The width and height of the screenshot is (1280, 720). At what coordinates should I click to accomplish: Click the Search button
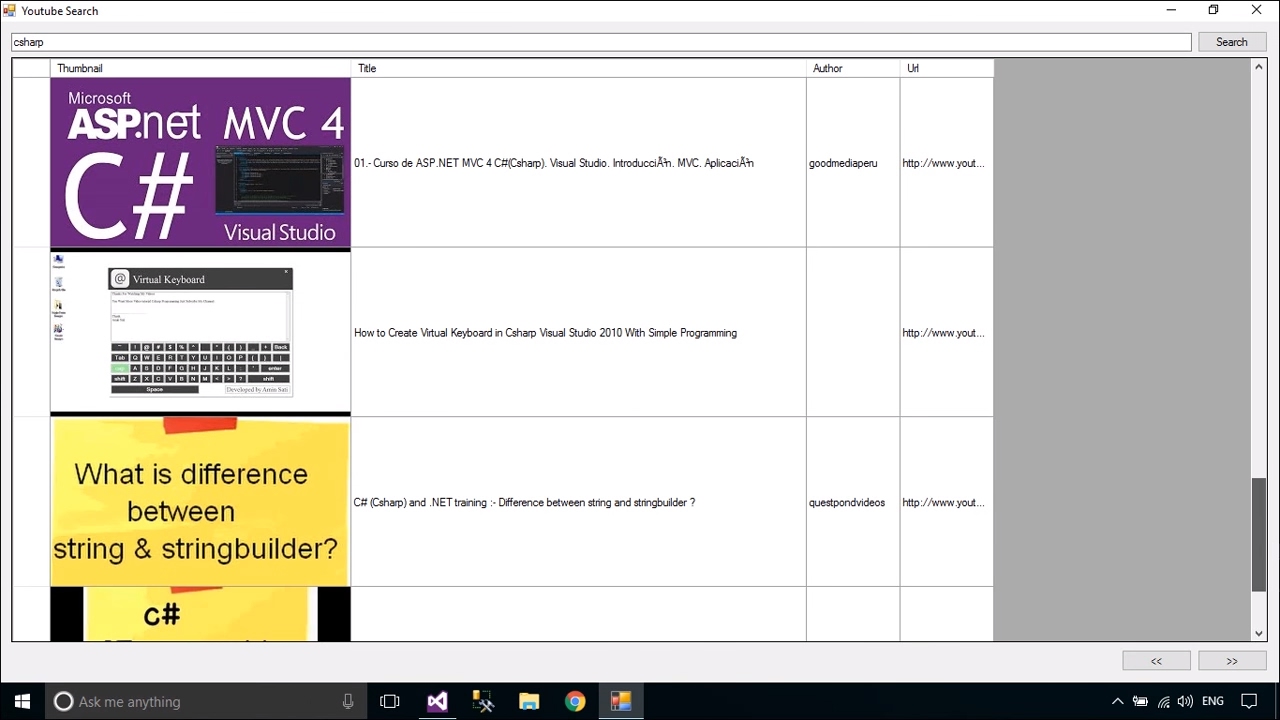pyautogui.click(x=1232, y=42)
